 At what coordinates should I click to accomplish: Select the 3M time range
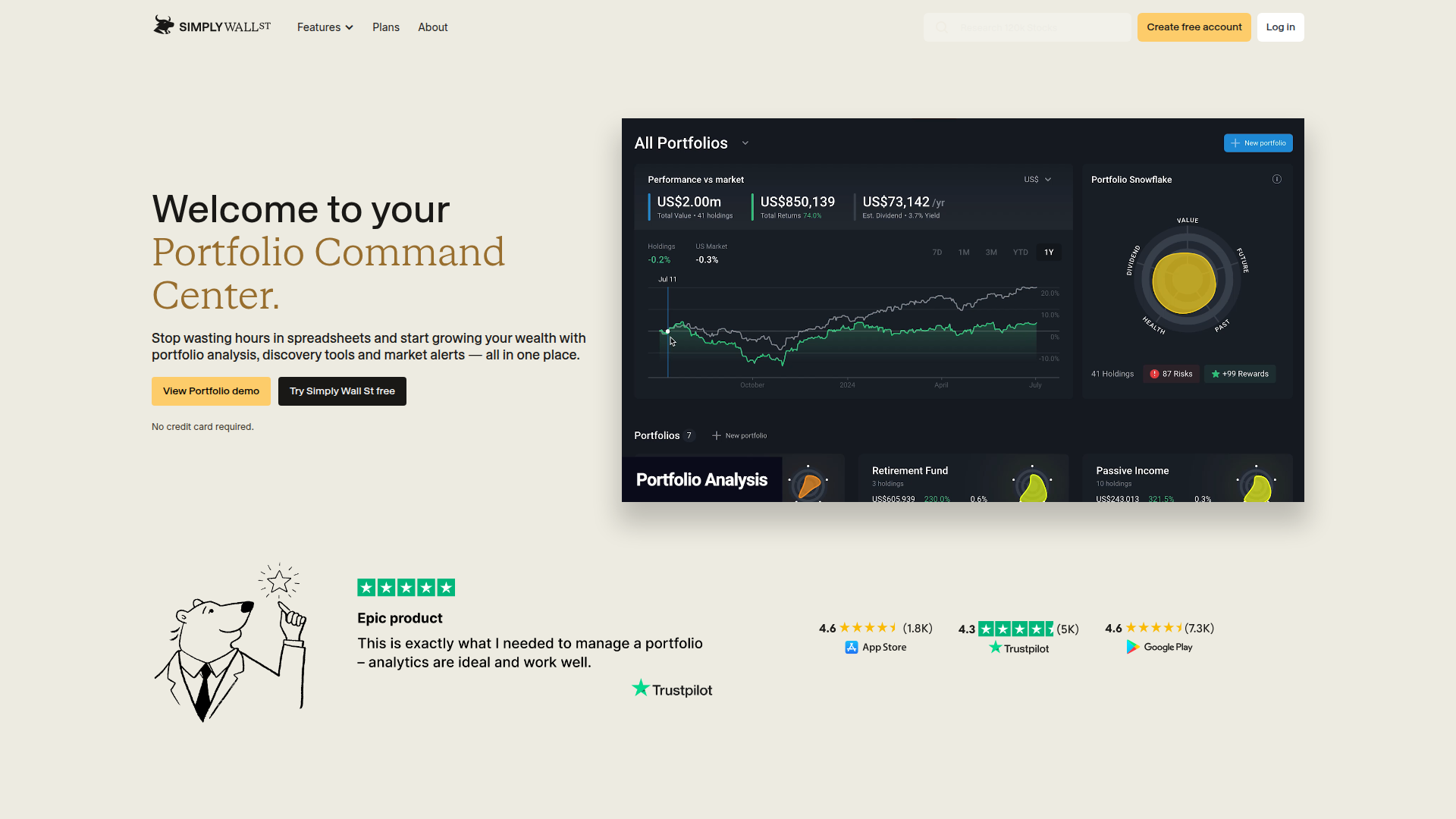[991, 253]
